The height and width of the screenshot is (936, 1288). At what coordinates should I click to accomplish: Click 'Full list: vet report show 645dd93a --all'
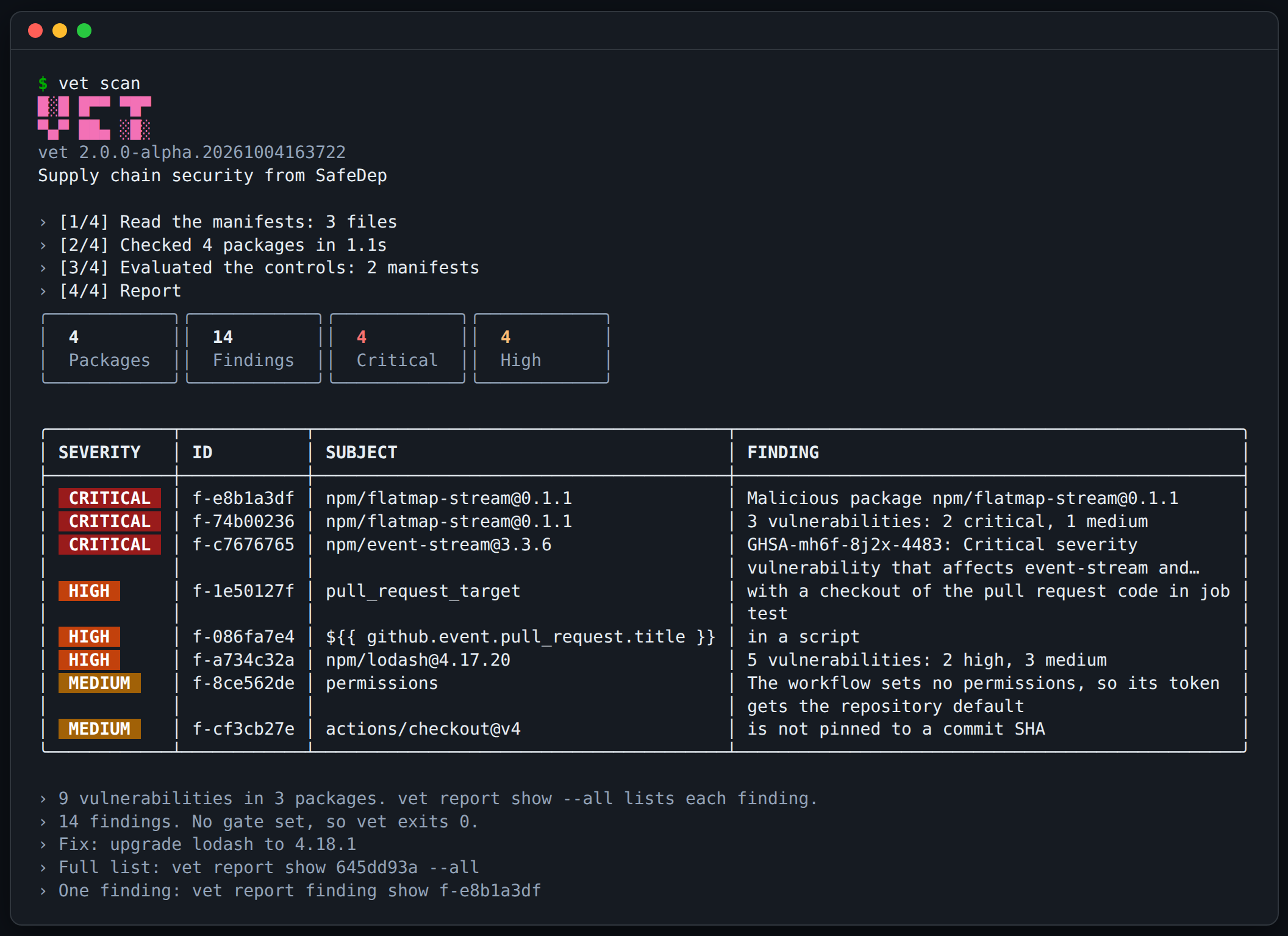click(269, 867)
